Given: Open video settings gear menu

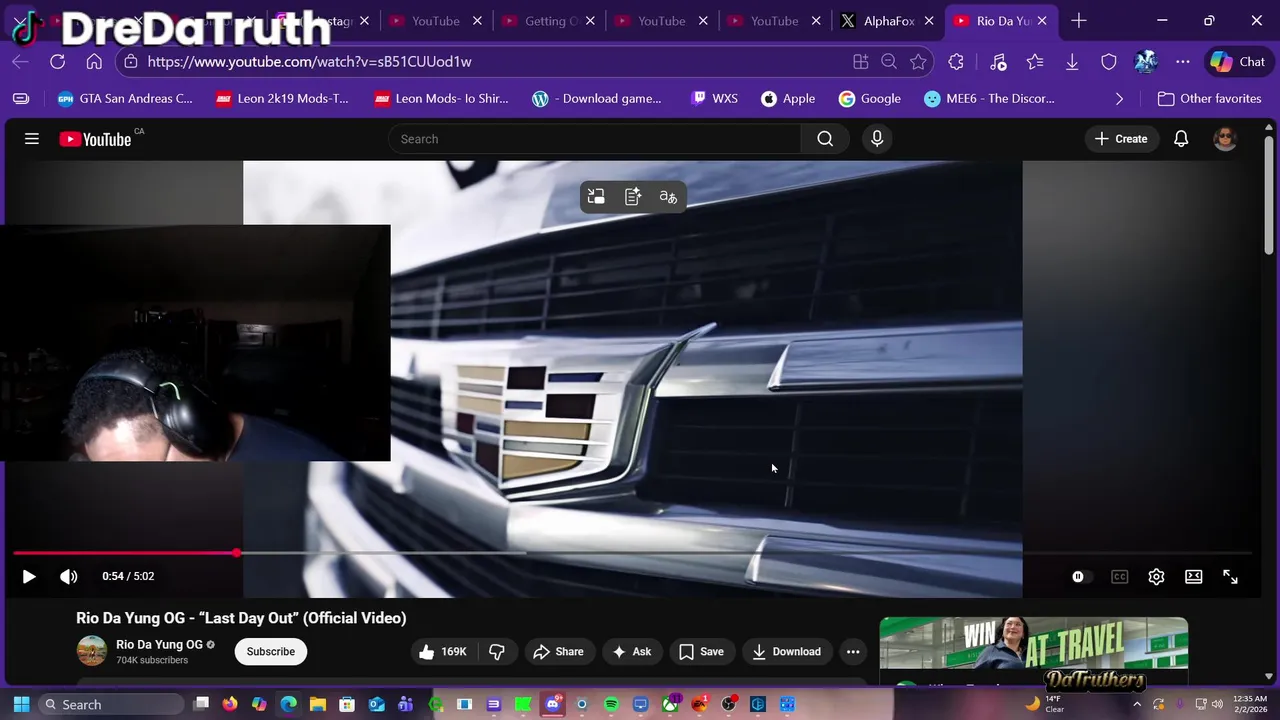Looking at the screenshot, I should [x=1156, y=577].
